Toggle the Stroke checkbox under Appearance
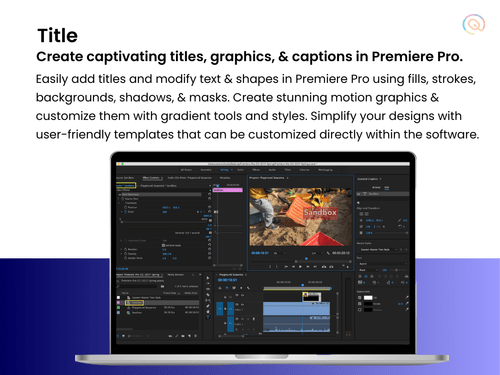The image size is (500, 375). pos(359,304)
